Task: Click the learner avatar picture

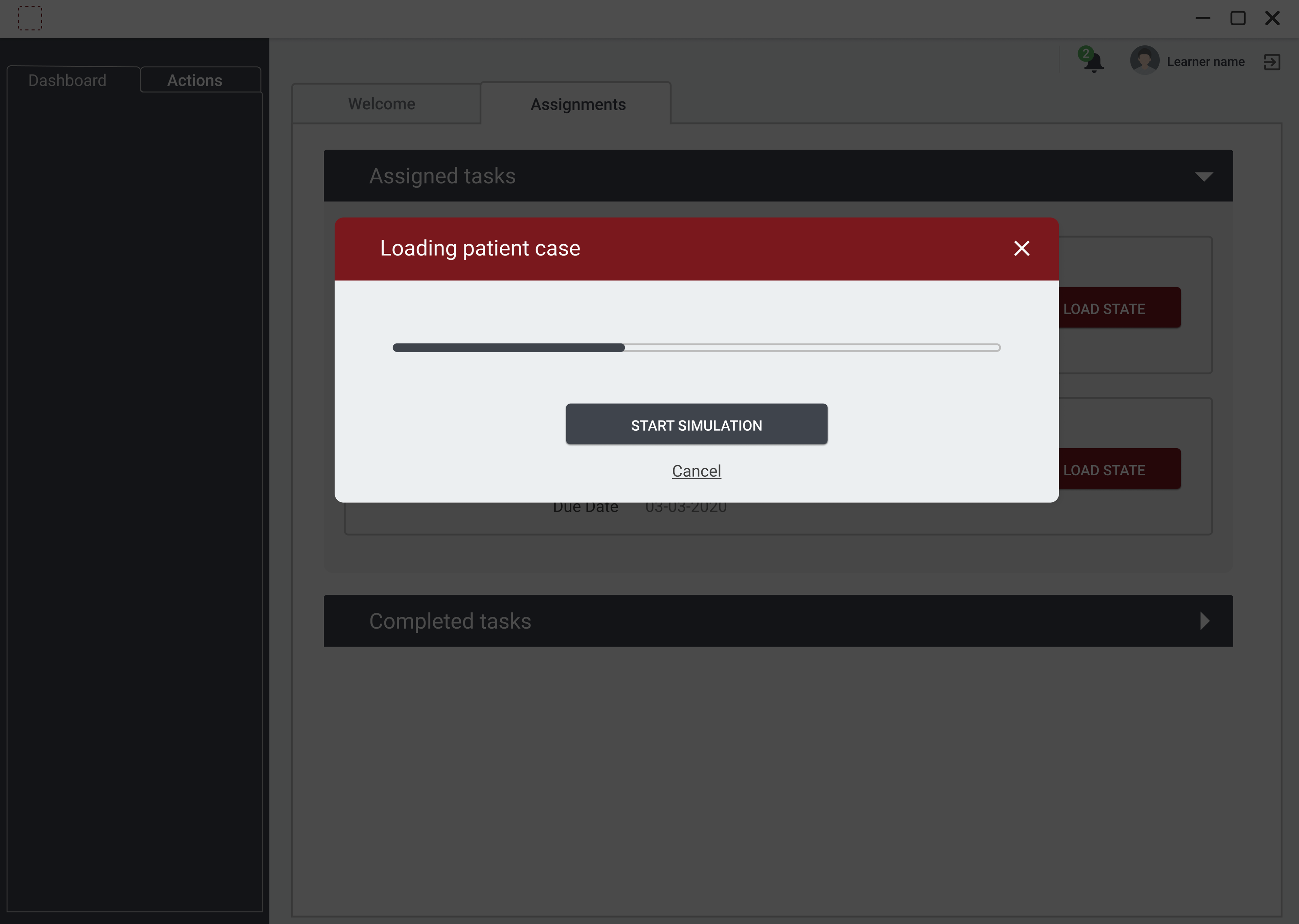Action: tap(1144, 60)
